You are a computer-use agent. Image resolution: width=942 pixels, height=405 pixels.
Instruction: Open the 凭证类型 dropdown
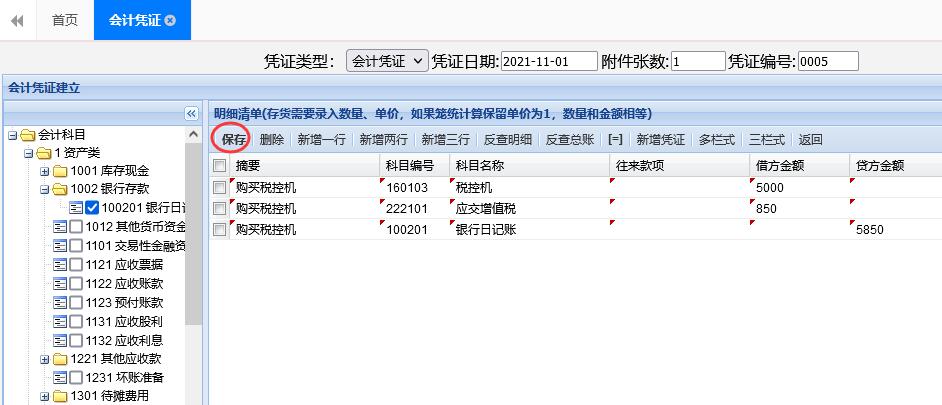click(x=387, y=61)
